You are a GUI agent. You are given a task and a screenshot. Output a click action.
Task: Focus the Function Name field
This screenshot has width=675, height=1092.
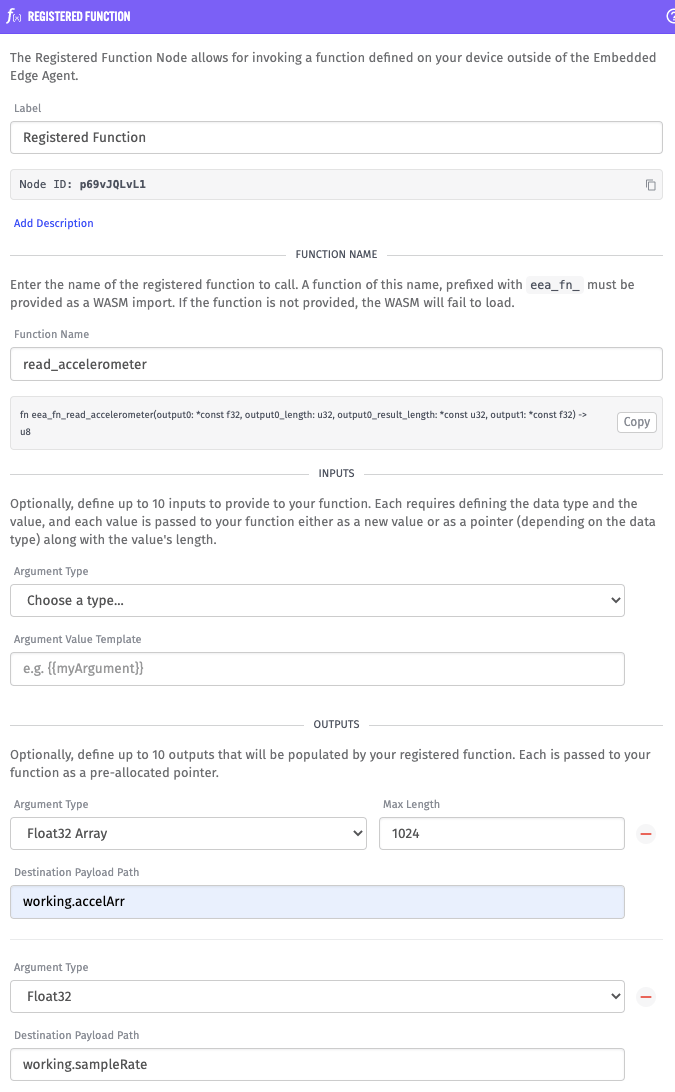click(336, 364)
